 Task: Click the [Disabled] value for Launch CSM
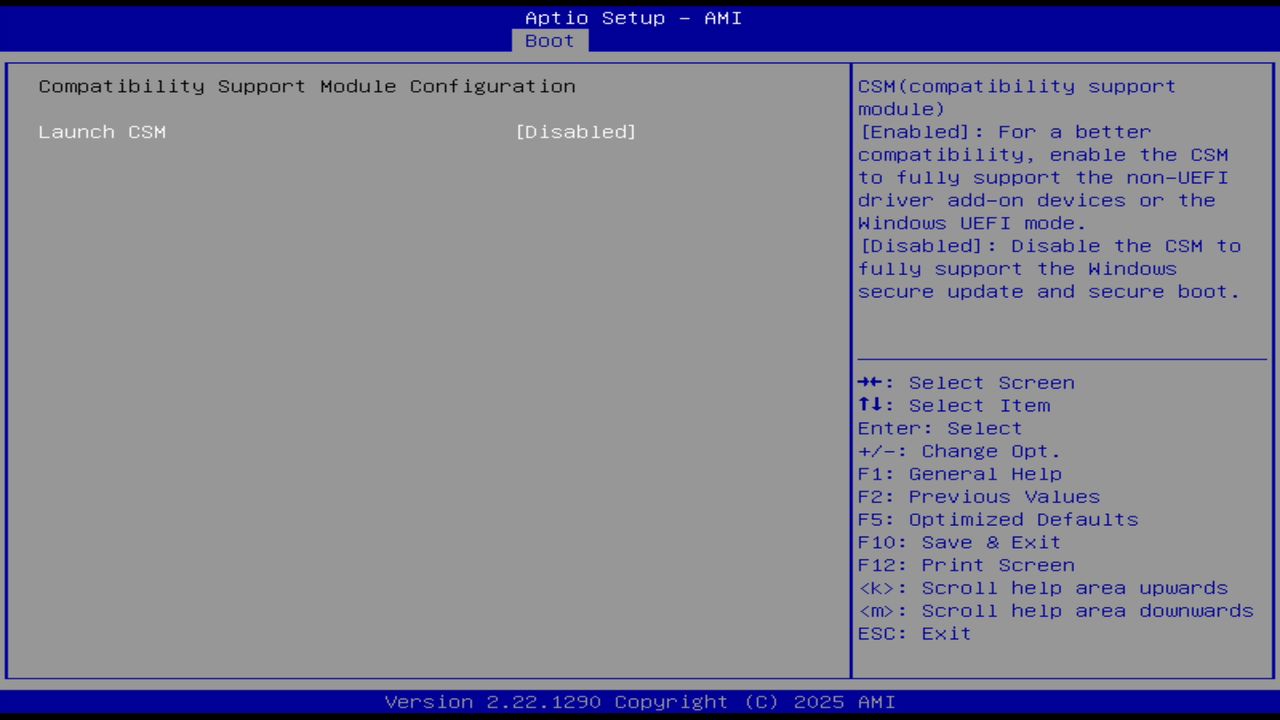coord(576,131)
